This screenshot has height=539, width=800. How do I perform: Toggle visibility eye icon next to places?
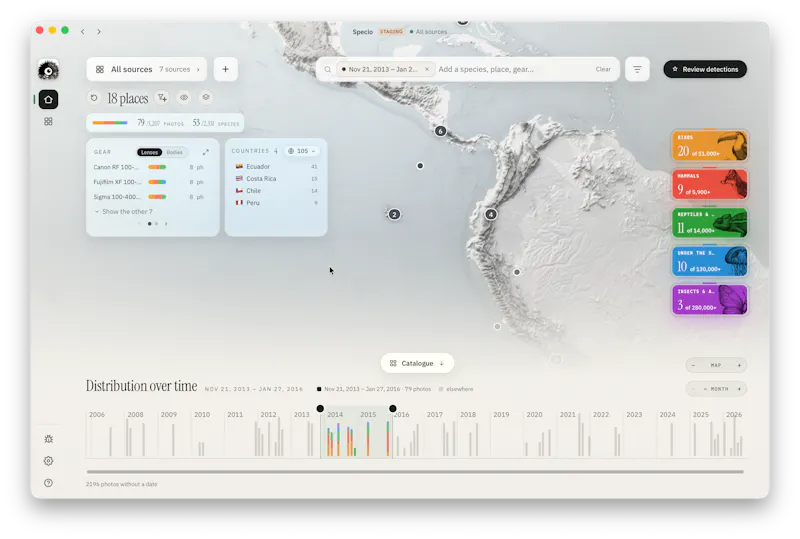point(184,97)
